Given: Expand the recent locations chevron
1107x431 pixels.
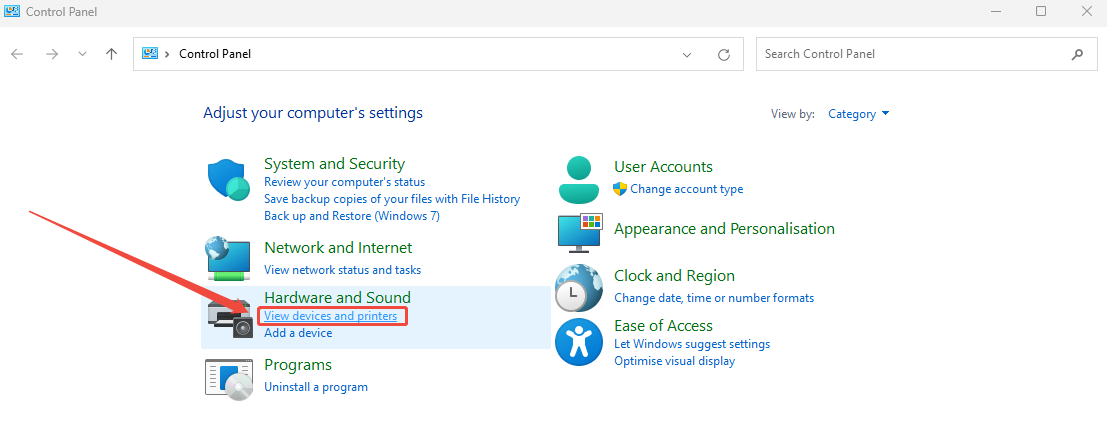Looking at the screenshot, I should click(x=82, y=54).
